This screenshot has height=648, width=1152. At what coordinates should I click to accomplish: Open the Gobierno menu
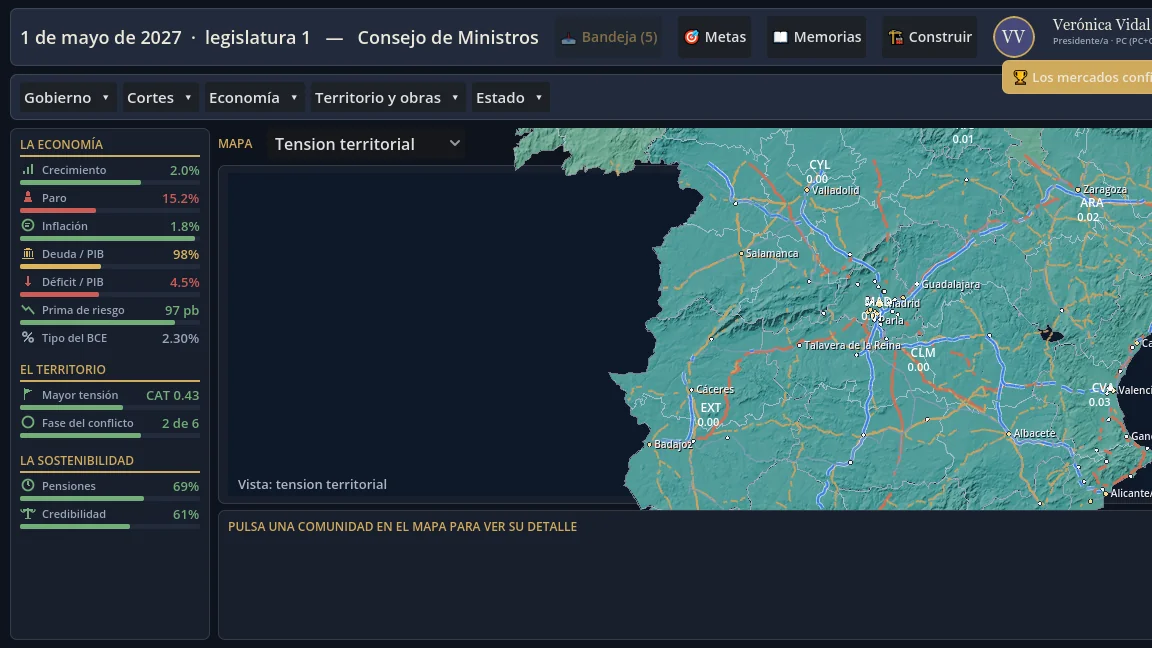[x=66, y=98]
